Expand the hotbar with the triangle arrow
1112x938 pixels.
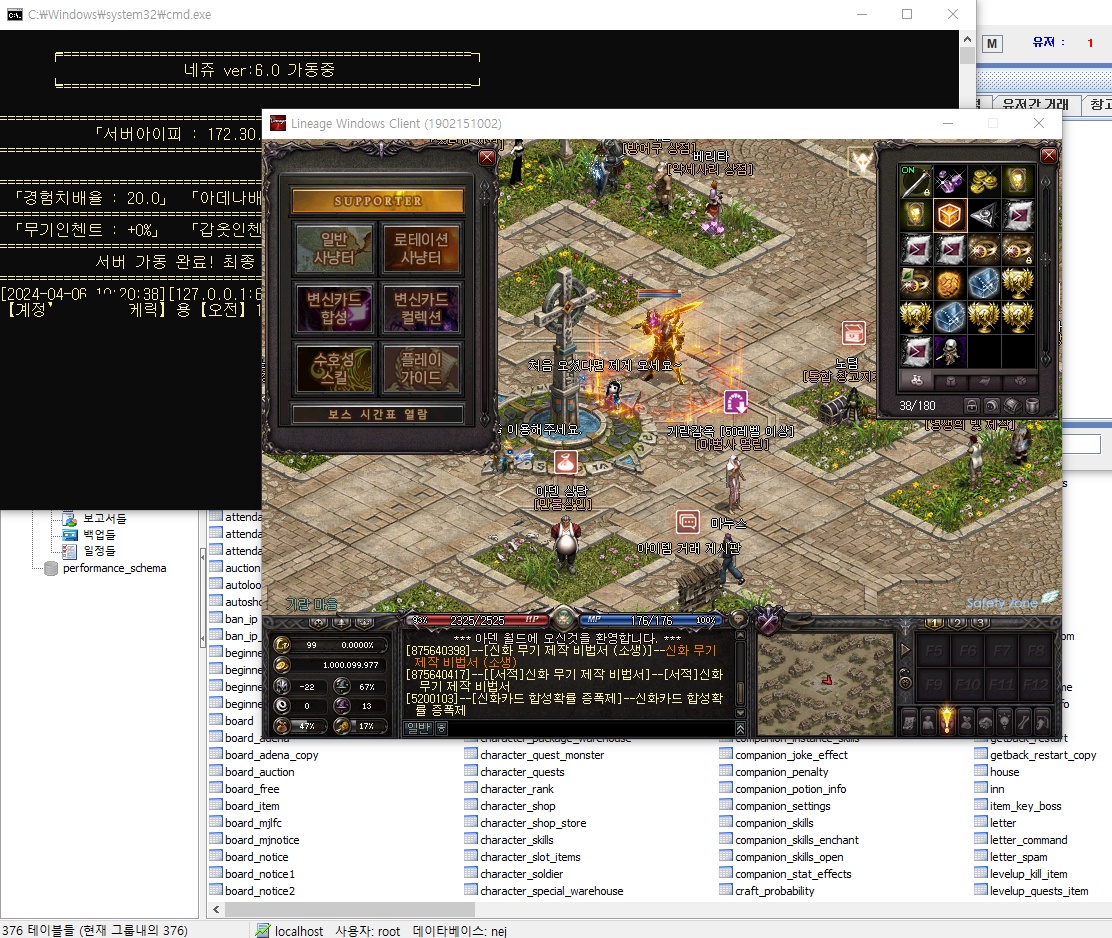coord(905,649)
